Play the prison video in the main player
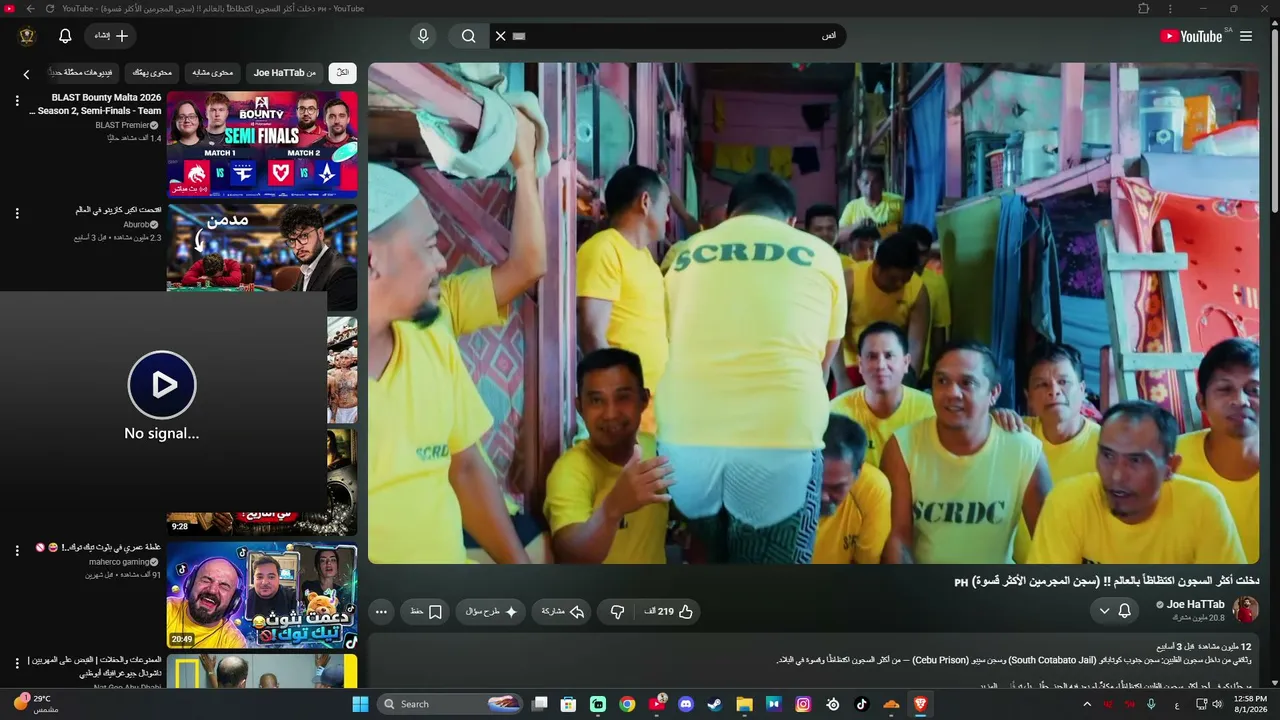 click(x=813, y=313)
